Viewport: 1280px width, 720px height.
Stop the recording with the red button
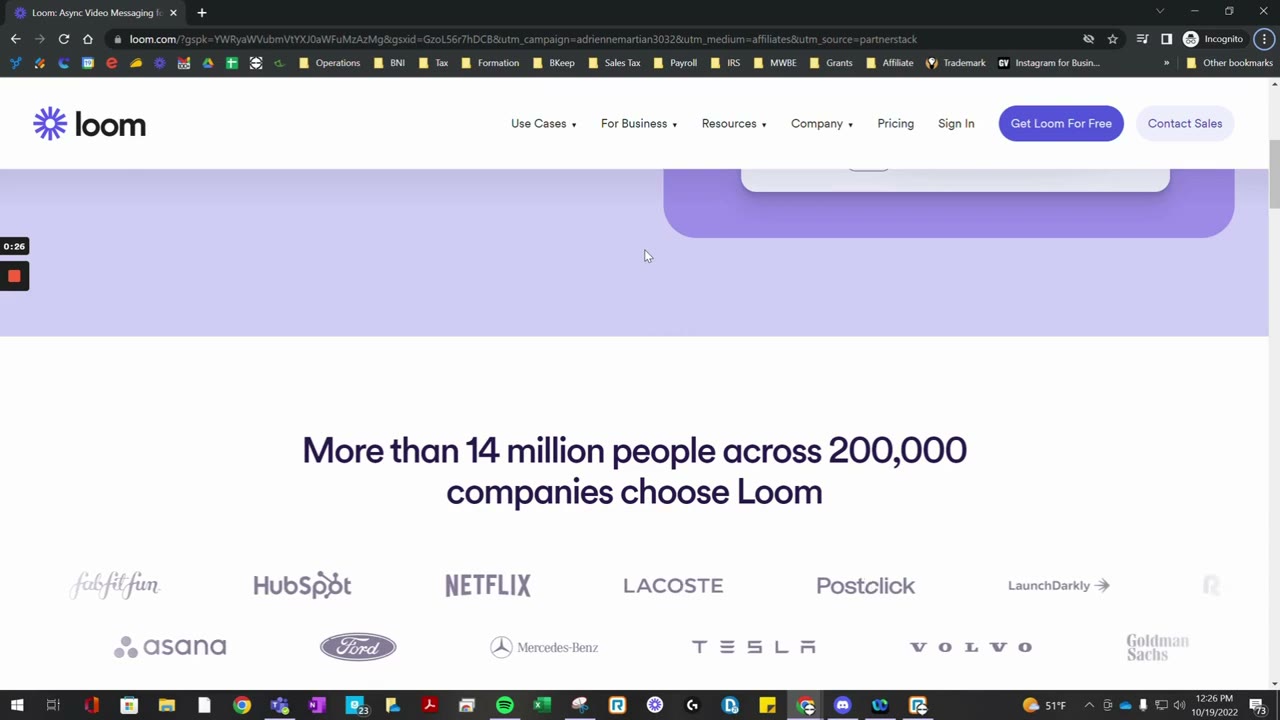click(x=14, y=276)
